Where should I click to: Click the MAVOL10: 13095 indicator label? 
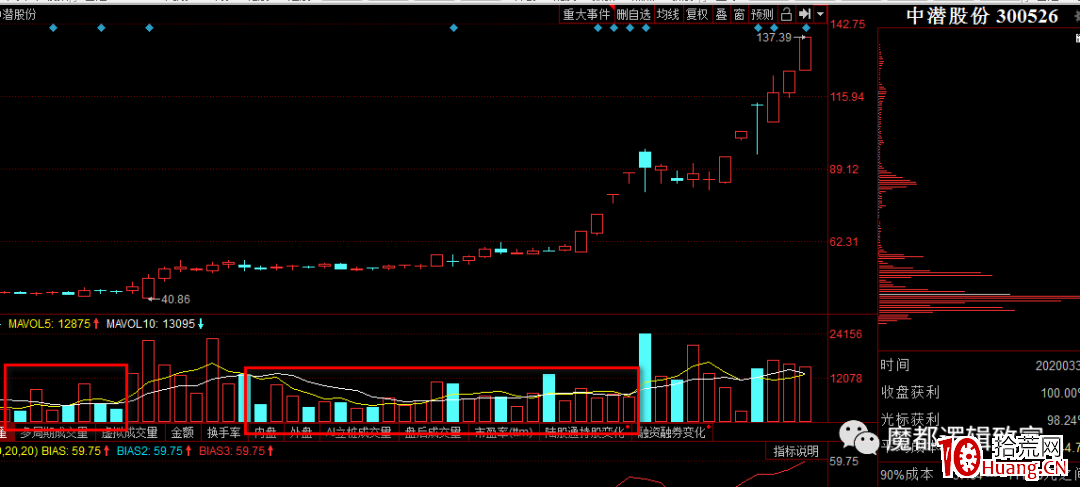(x=149, y=323)
